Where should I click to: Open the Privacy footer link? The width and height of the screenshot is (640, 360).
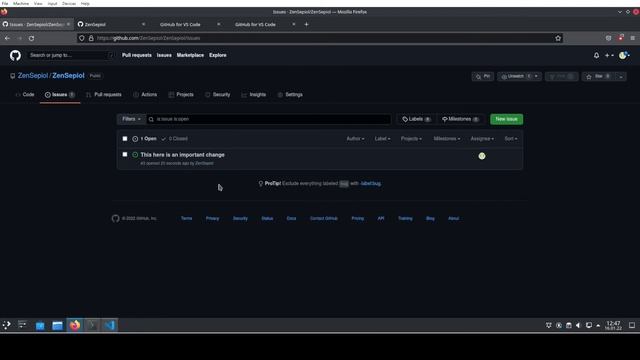(x=212, y=218)
